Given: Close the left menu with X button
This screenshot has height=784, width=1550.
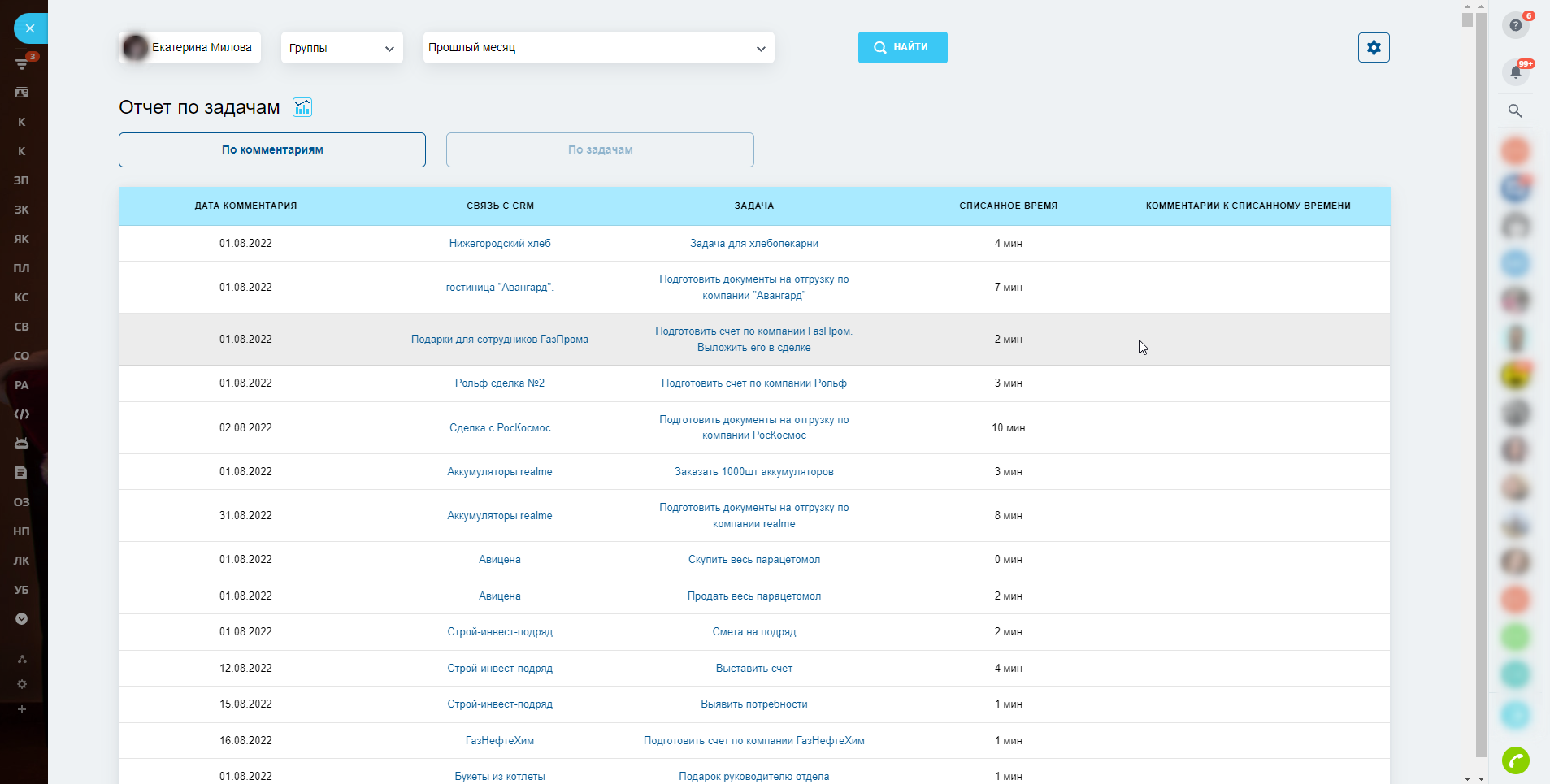Looking at the screenshot, I should (x=30, y=28).
